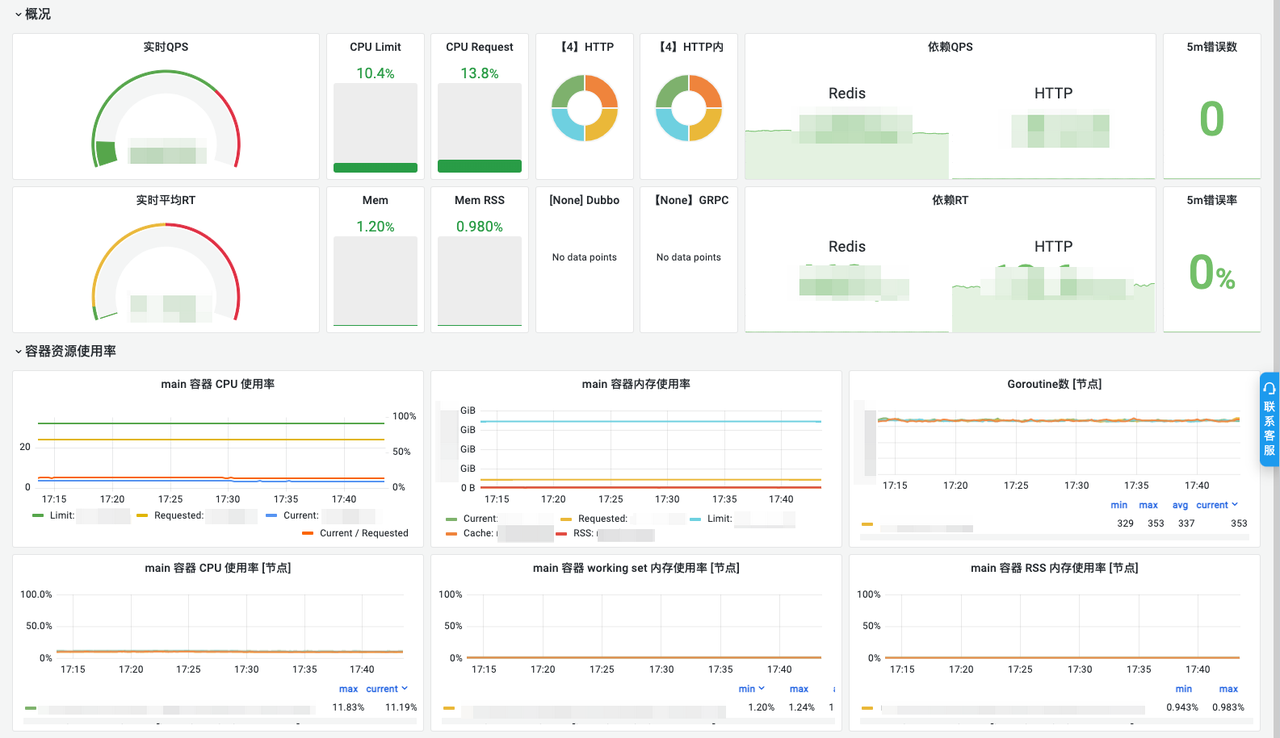This screenshot has width=1280, height=738.
Task: Sort CPU 使用率 [节点] legend by max
Action: pos(348,689)
